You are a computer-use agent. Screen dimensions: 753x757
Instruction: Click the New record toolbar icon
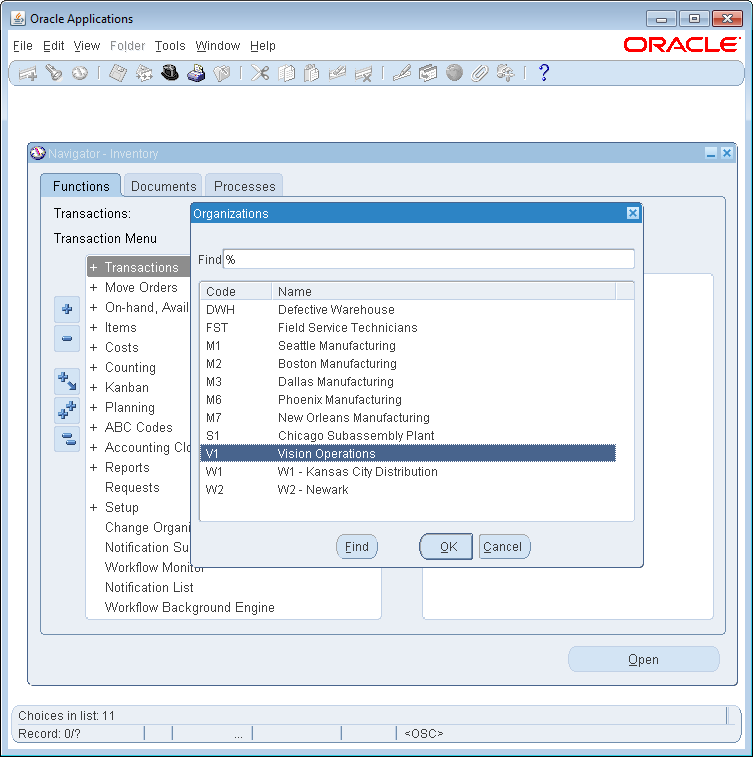(28, 73)
